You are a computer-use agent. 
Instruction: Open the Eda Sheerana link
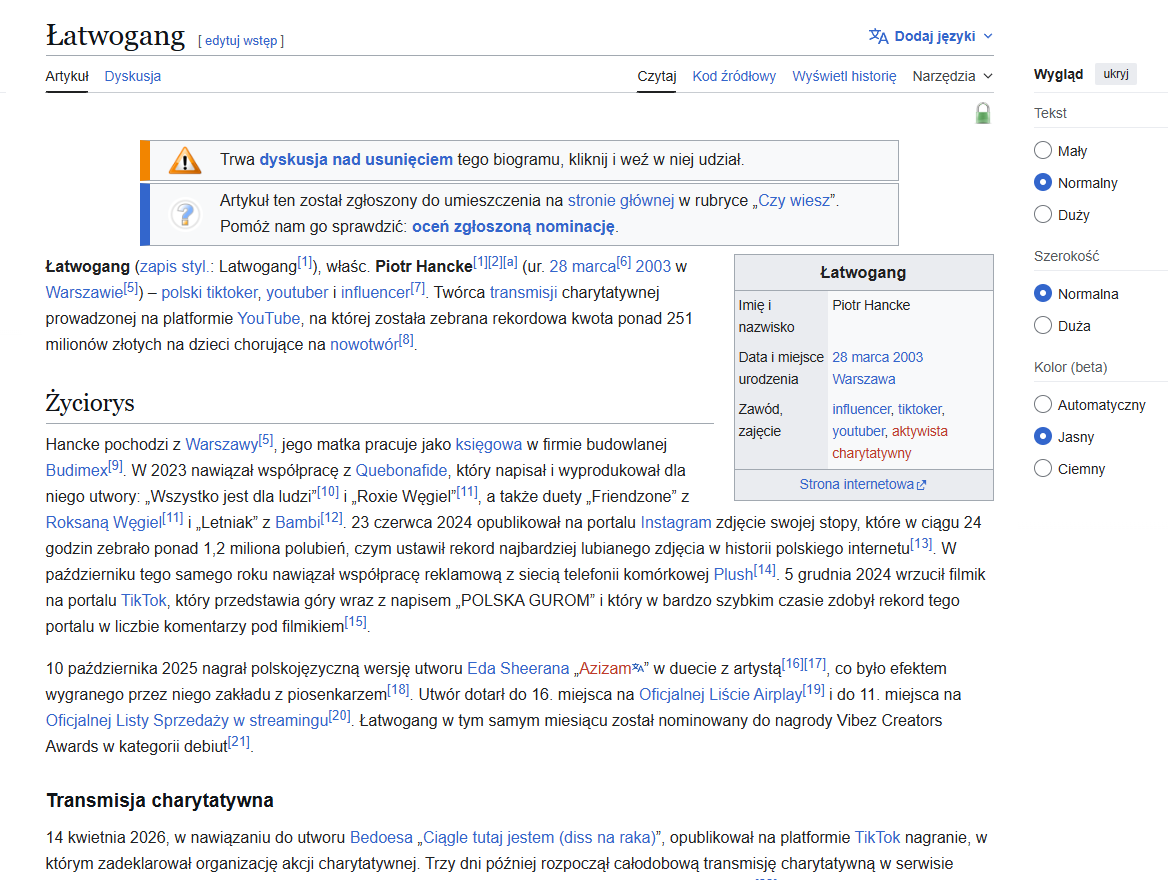tap(518, 668)
